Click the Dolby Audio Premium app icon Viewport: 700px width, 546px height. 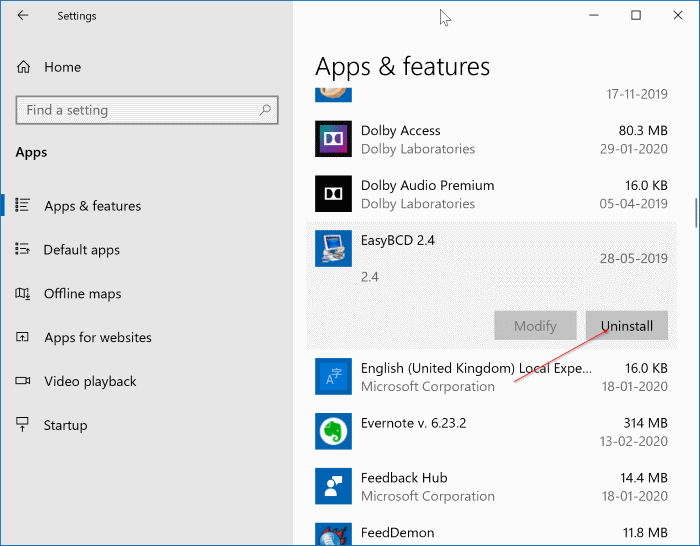tap(333, 194)
